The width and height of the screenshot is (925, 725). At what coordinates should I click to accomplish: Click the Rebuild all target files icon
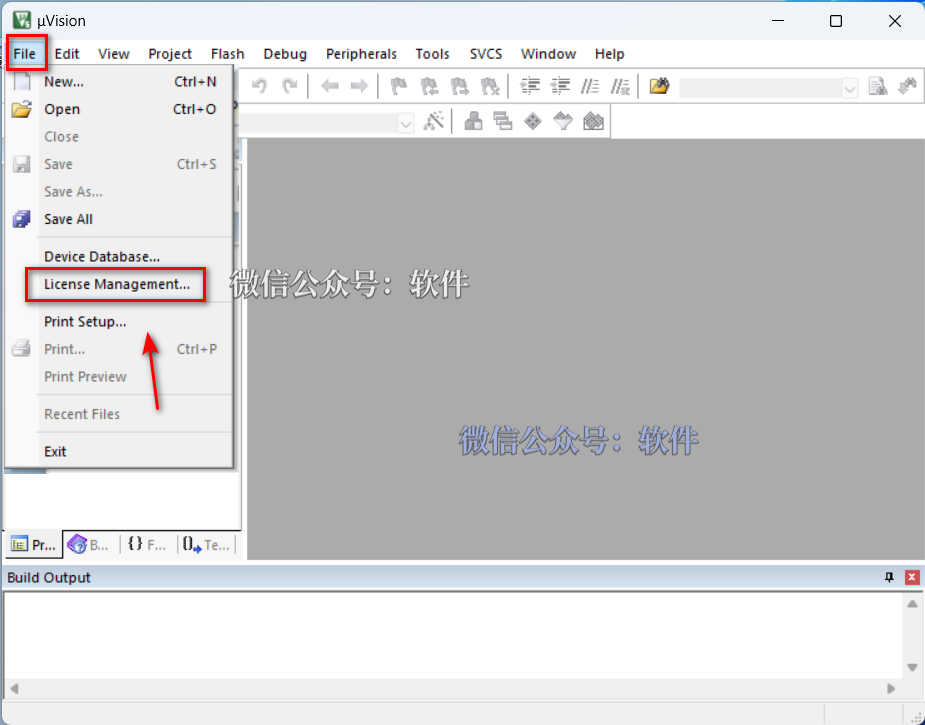pos(533,121)
